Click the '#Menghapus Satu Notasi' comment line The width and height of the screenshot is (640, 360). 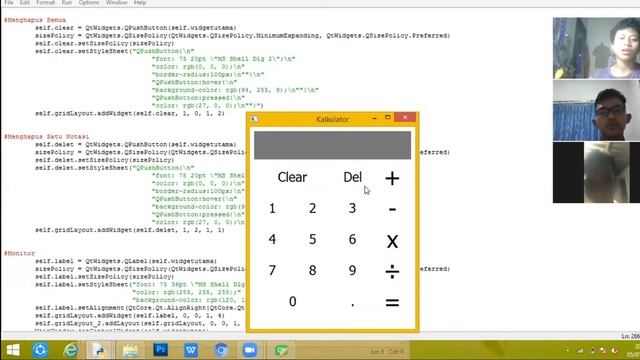tap(47, 137)
